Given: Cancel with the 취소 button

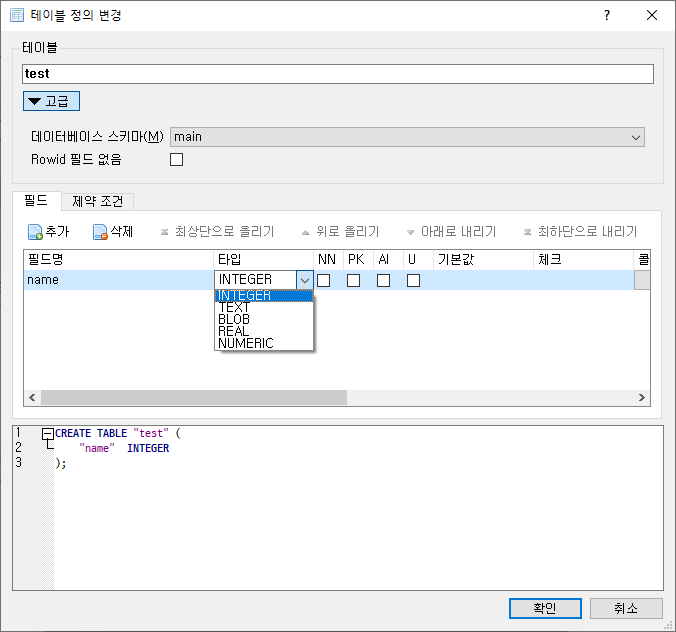Looking at the screenshot, I should (x=626, y=608).
